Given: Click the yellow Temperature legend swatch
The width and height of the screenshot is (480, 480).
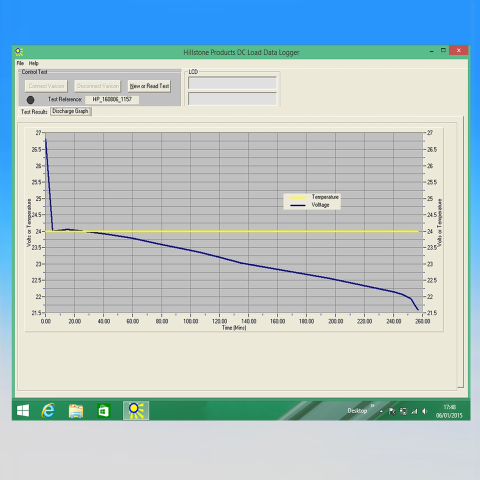Looking at the screenshot, I should [298, 197].
